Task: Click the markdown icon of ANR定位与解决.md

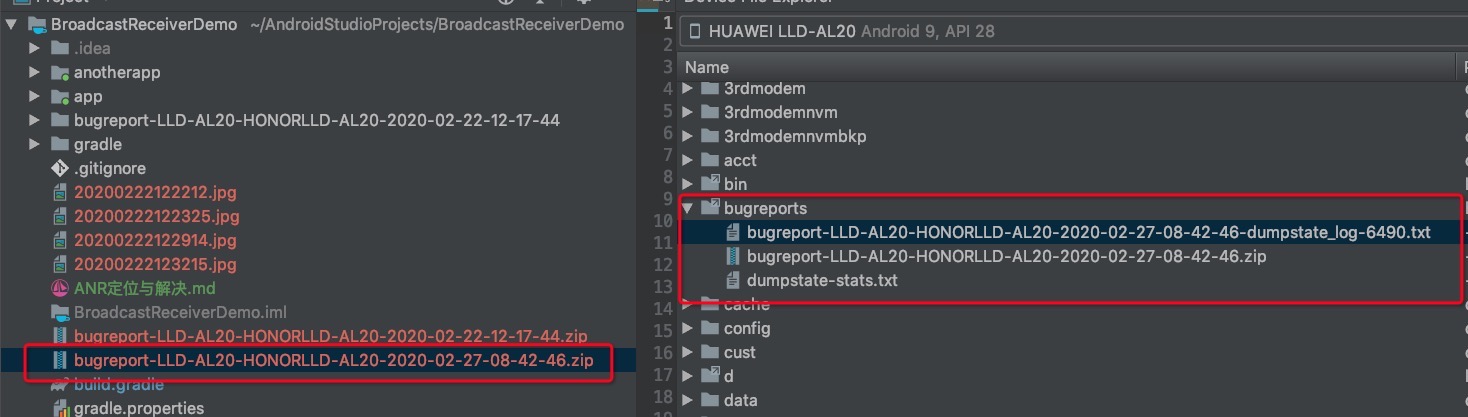Action: [x=59, y=288]
